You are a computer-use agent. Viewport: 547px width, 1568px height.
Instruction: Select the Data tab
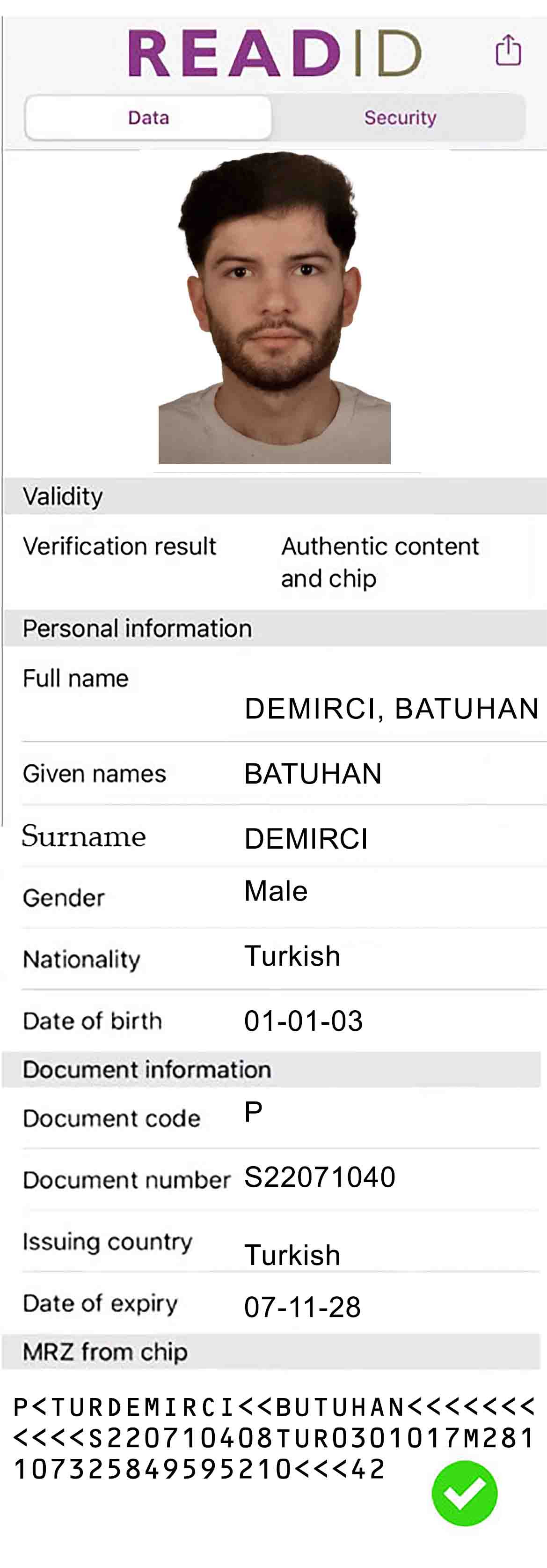[148, 118]
